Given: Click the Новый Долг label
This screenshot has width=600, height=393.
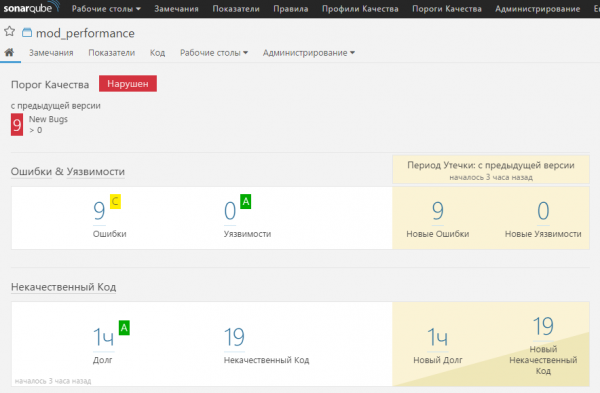Looking at the screenshot, I should 438,360.
